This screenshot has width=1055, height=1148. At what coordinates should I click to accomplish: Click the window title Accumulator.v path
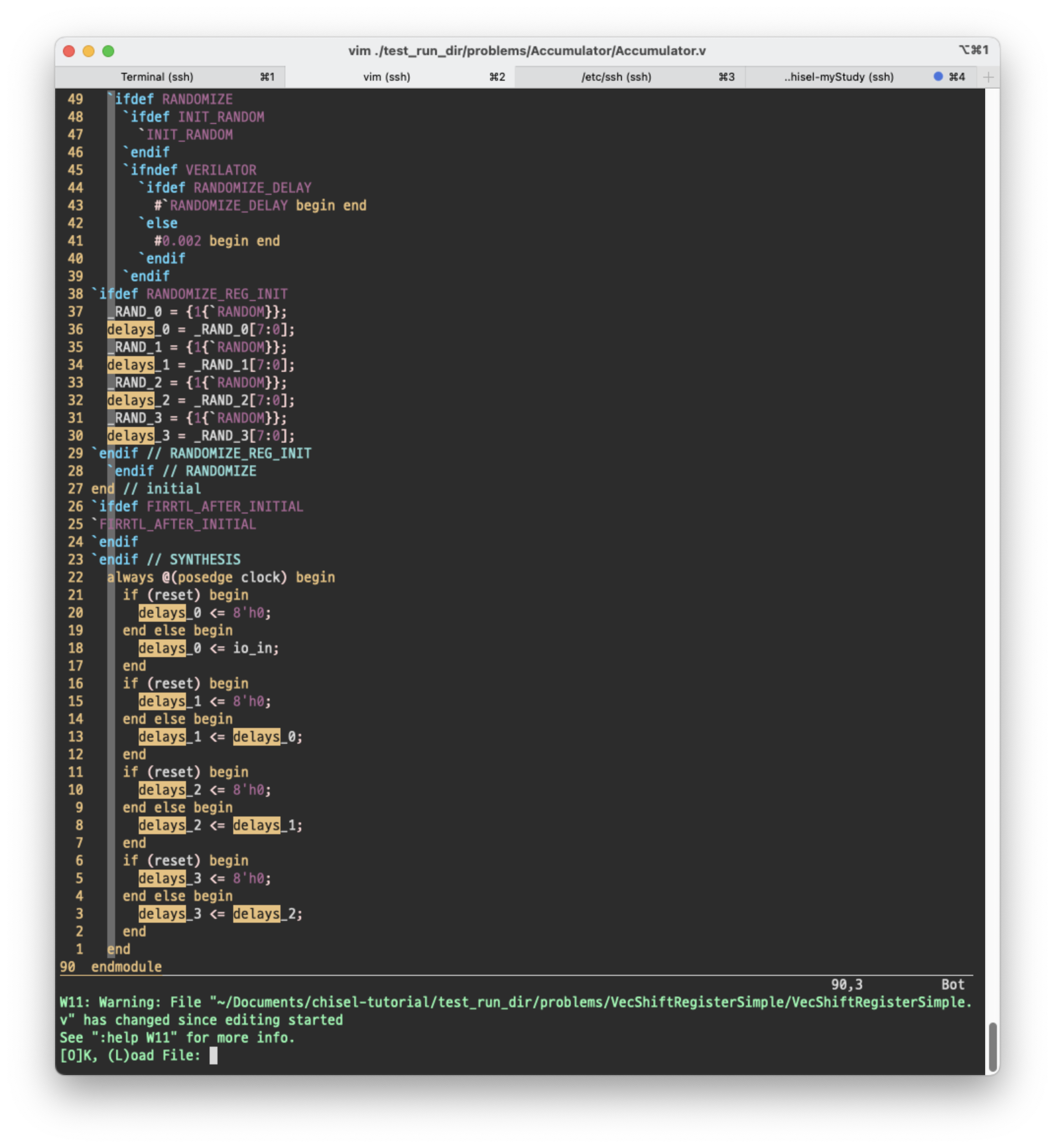click(x=527, y=51)
